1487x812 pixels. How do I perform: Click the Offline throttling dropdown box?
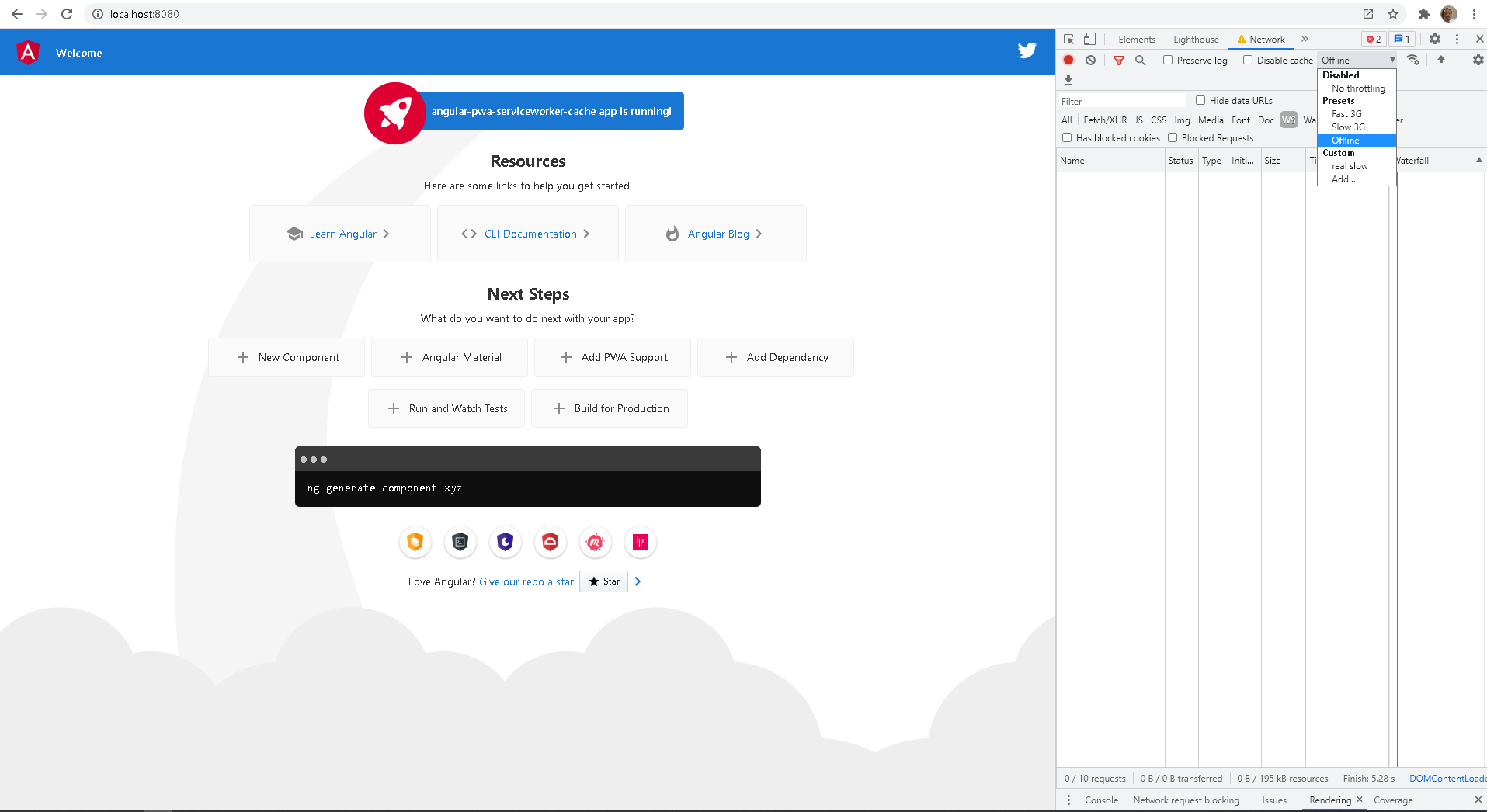[1357, 60]
